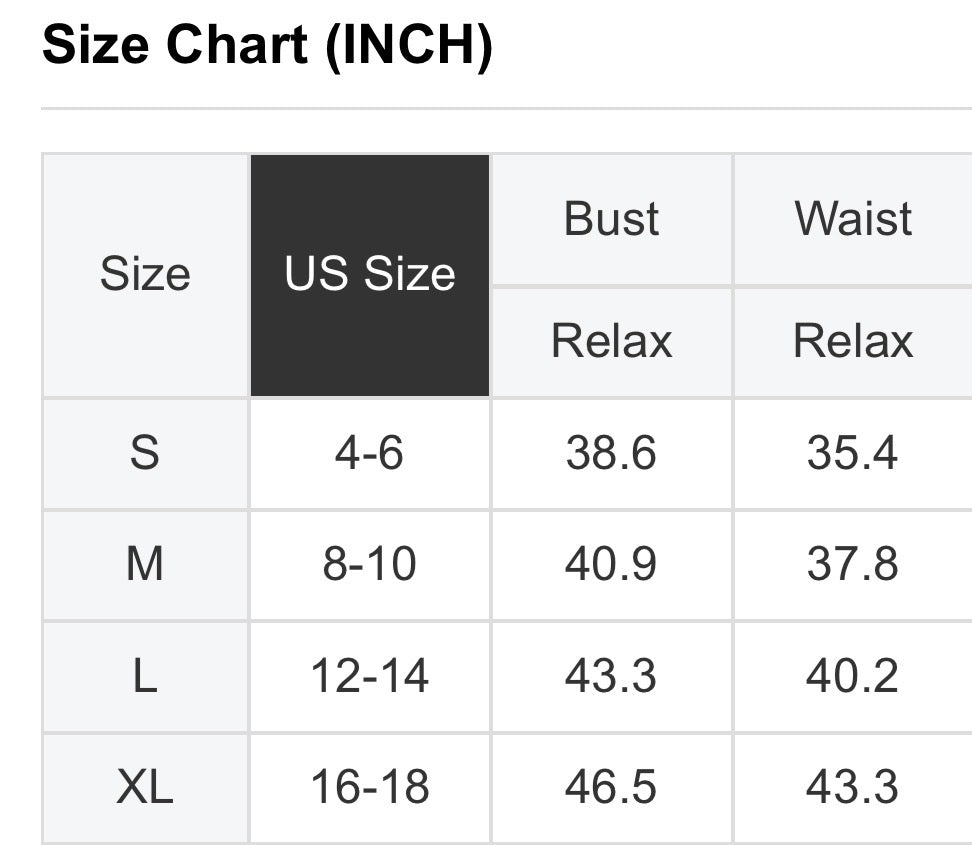Click the US size 16-18 cell
The image size is (972, 845).
click(x=370, y=787)
